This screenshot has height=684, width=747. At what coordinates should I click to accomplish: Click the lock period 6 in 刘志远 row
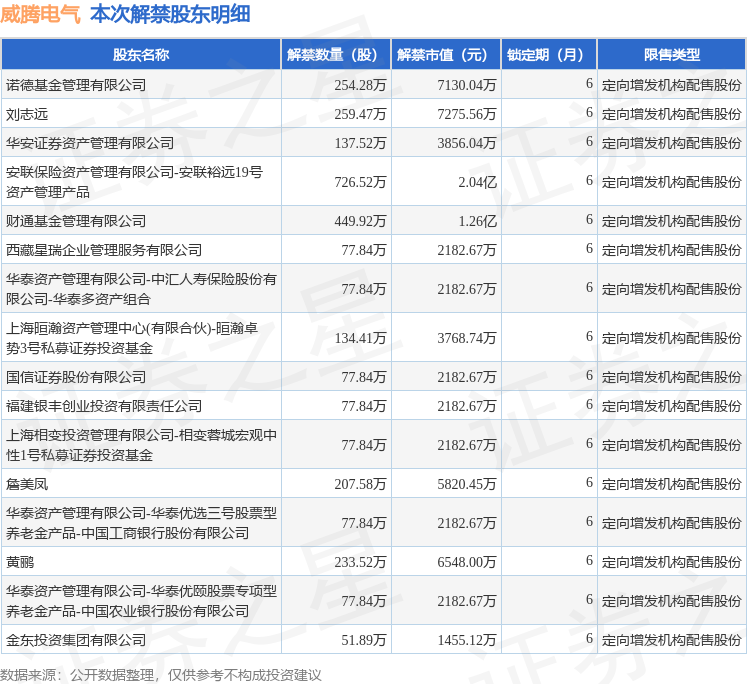pos(589,113)
